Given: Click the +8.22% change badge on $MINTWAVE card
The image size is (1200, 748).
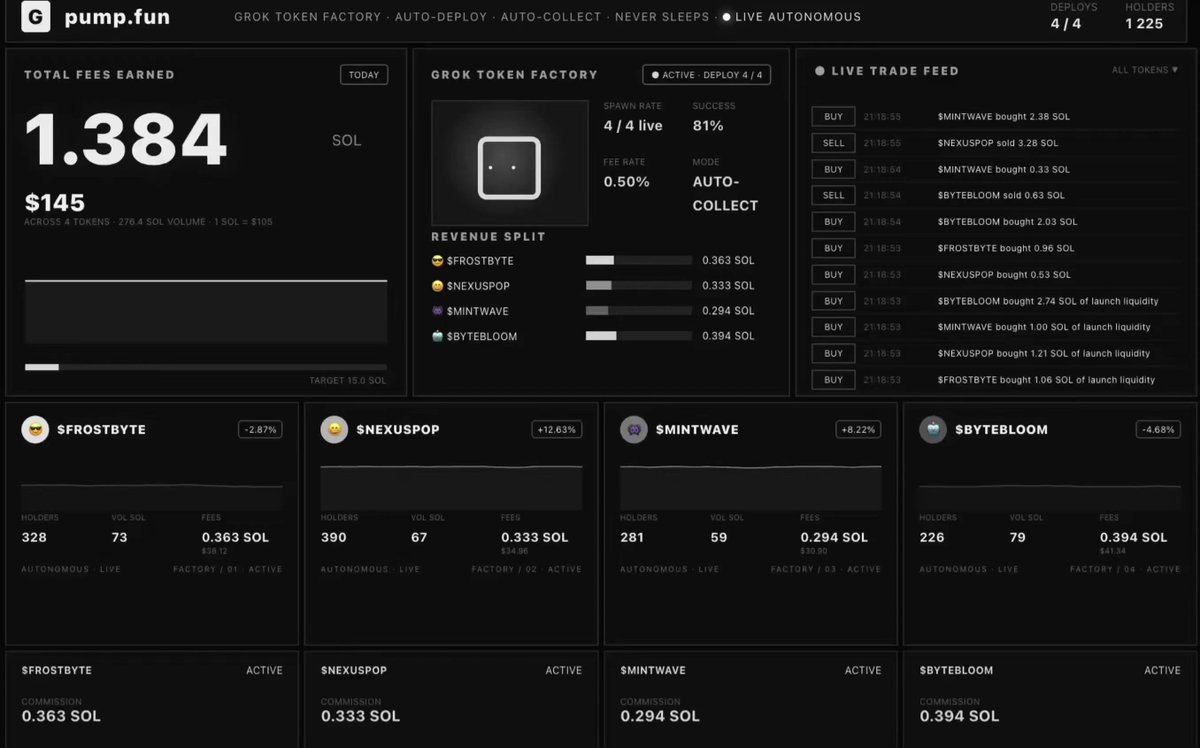Looking at the screenshot, I should pos(859,430).
